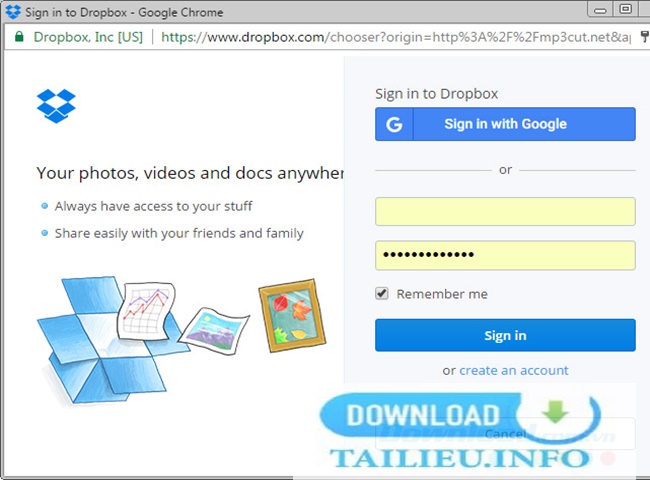Maximize the Chrome window
650x480 pixels.
click(626, 9)
